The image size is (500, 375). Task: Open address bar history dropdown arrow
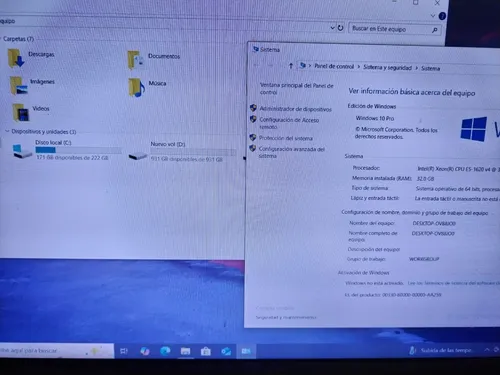tap(332, 28)
